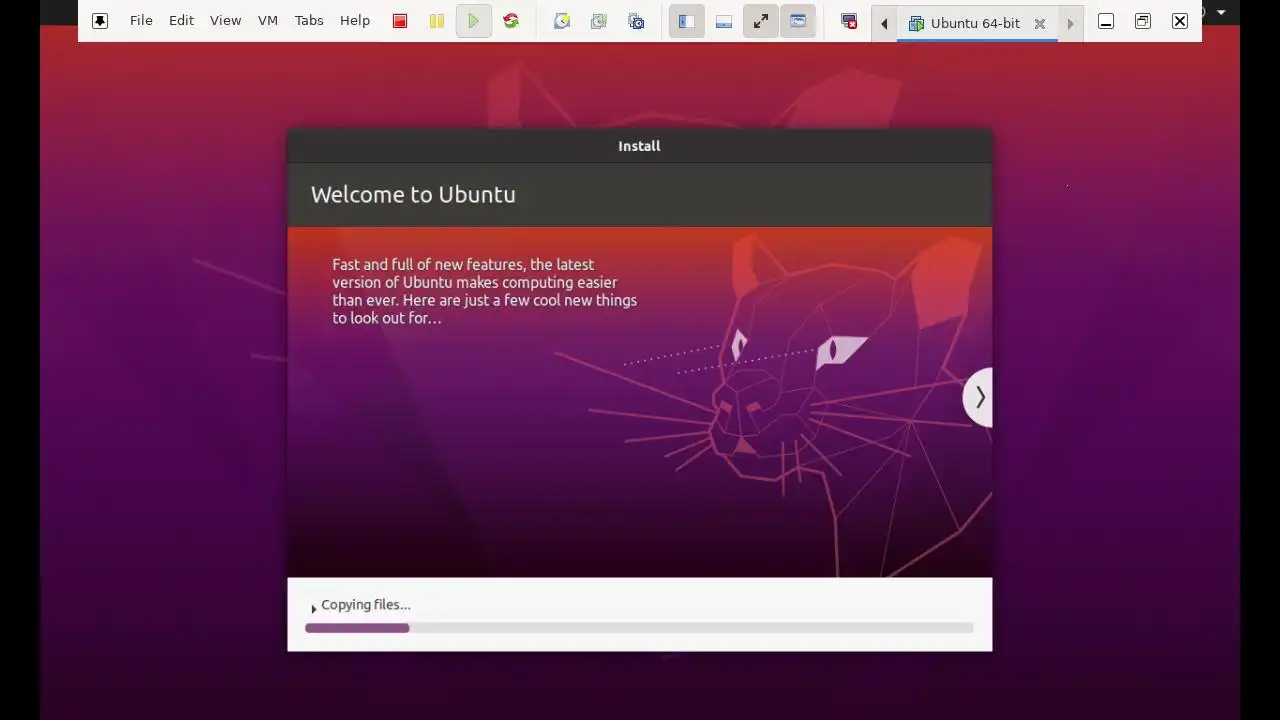Toggle full screen mode icon
Image resolution: width=1280 pixels, height=720 pixels.
(x=761, y=21)
